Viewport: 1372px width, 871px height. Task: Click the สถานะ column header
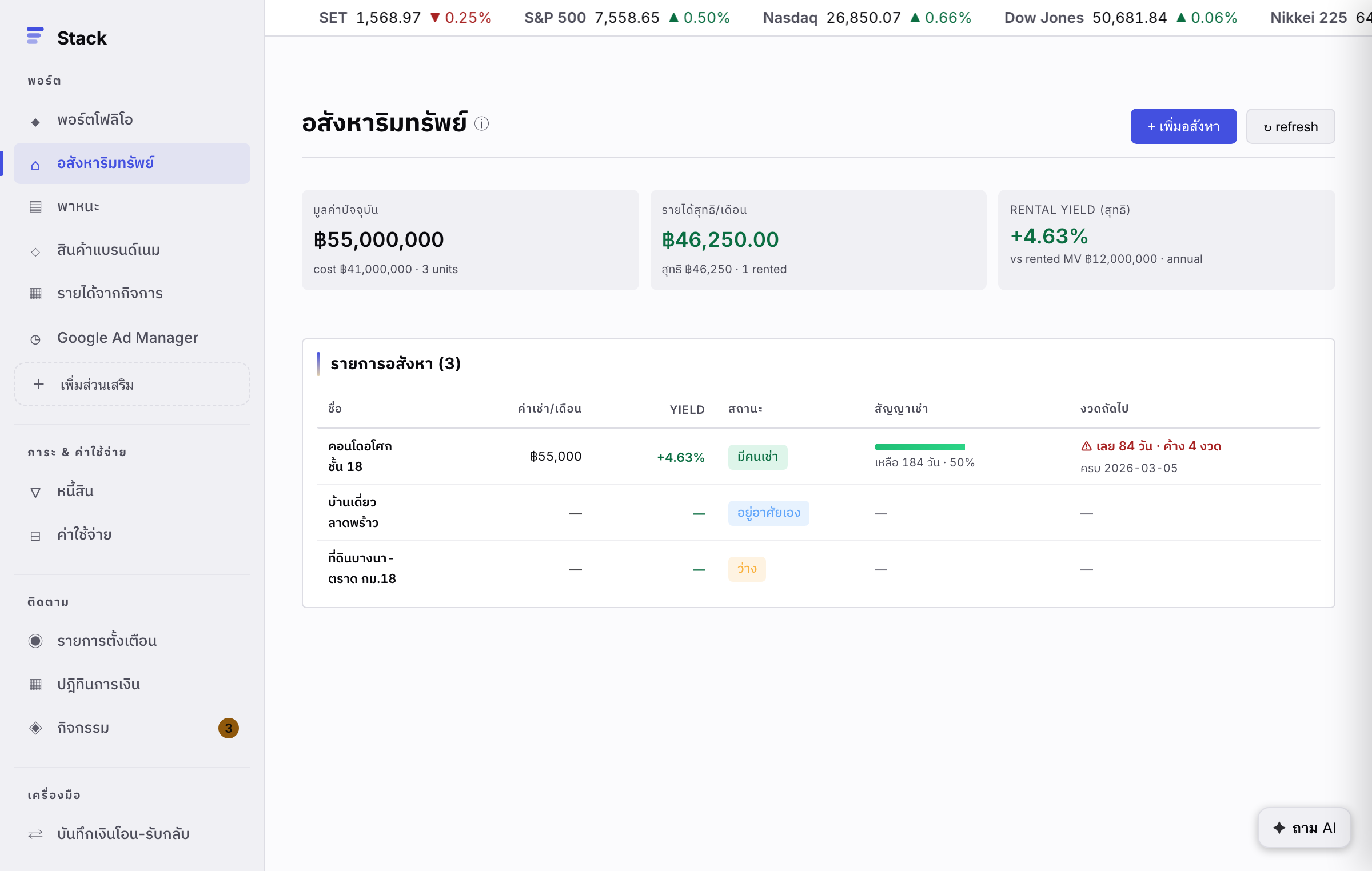(x=745, y=409)
